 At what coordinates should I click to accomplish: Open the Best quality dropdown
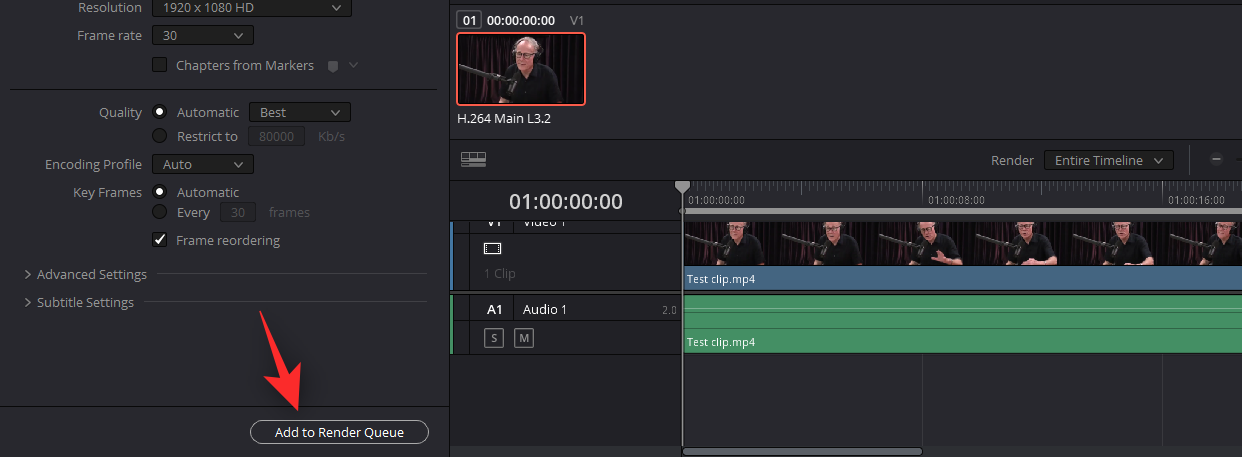[x=299, y=113]
